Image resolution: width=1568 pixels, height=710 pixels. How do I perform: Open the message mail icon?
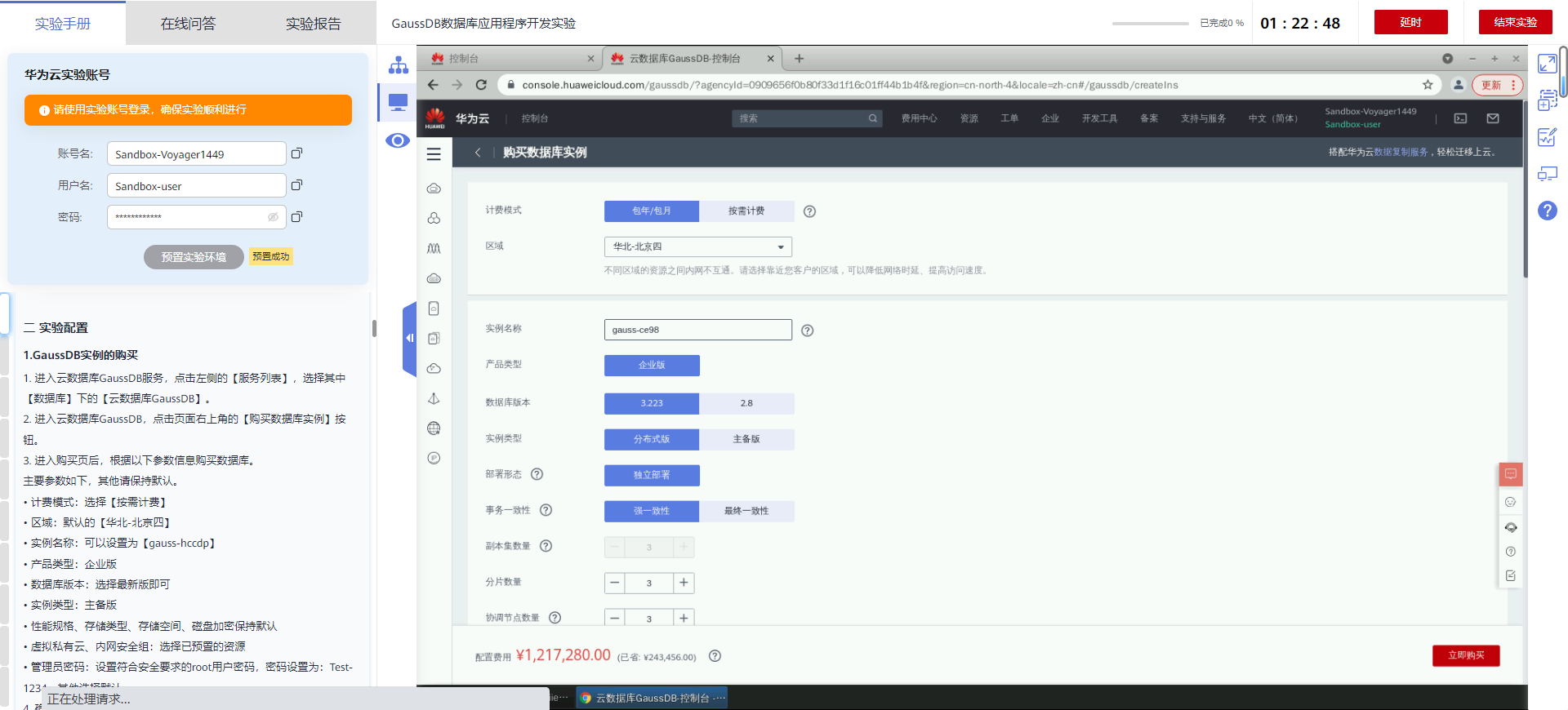pyautogui.click(x=1493, y=118)
